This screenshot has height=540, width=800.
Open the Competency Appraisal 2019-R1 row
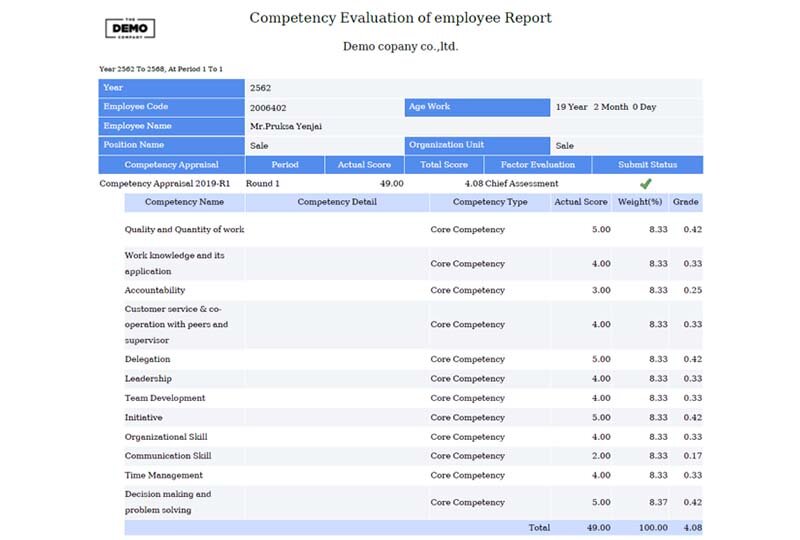(x=164, y=184)
